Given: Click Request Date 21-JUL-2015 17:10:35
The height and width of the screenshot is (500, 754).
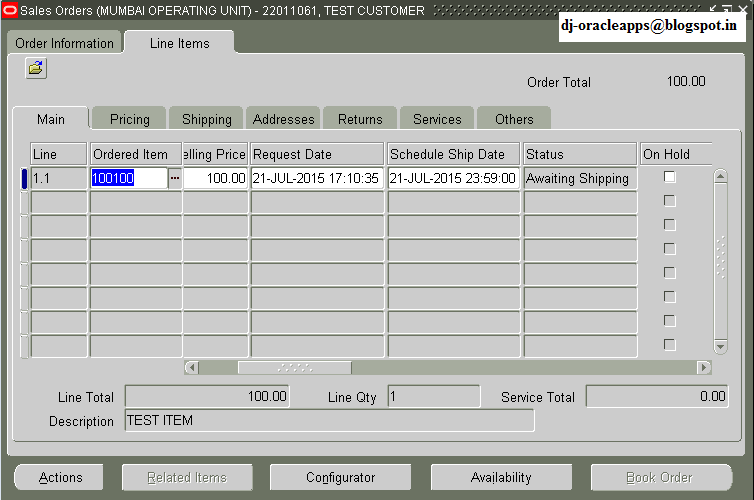Looking at the screenshot, I should [x=317, y=178].
